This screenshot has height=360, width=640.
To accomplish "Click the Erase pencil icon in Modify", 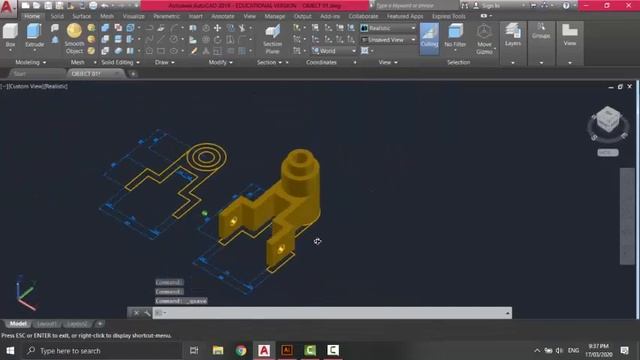I will click(x=194, y=51).
